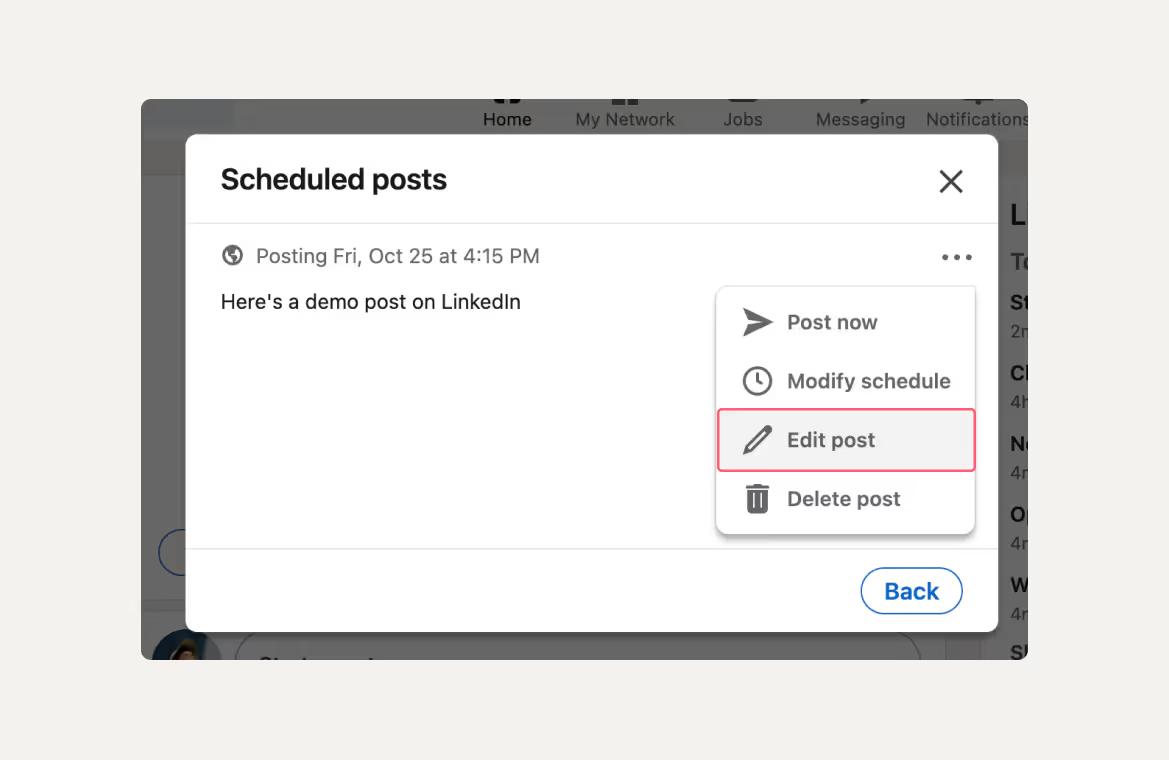The image size is (1169, 760).
Task: Select the Modify schedule menu label
Action: point(869,381)
